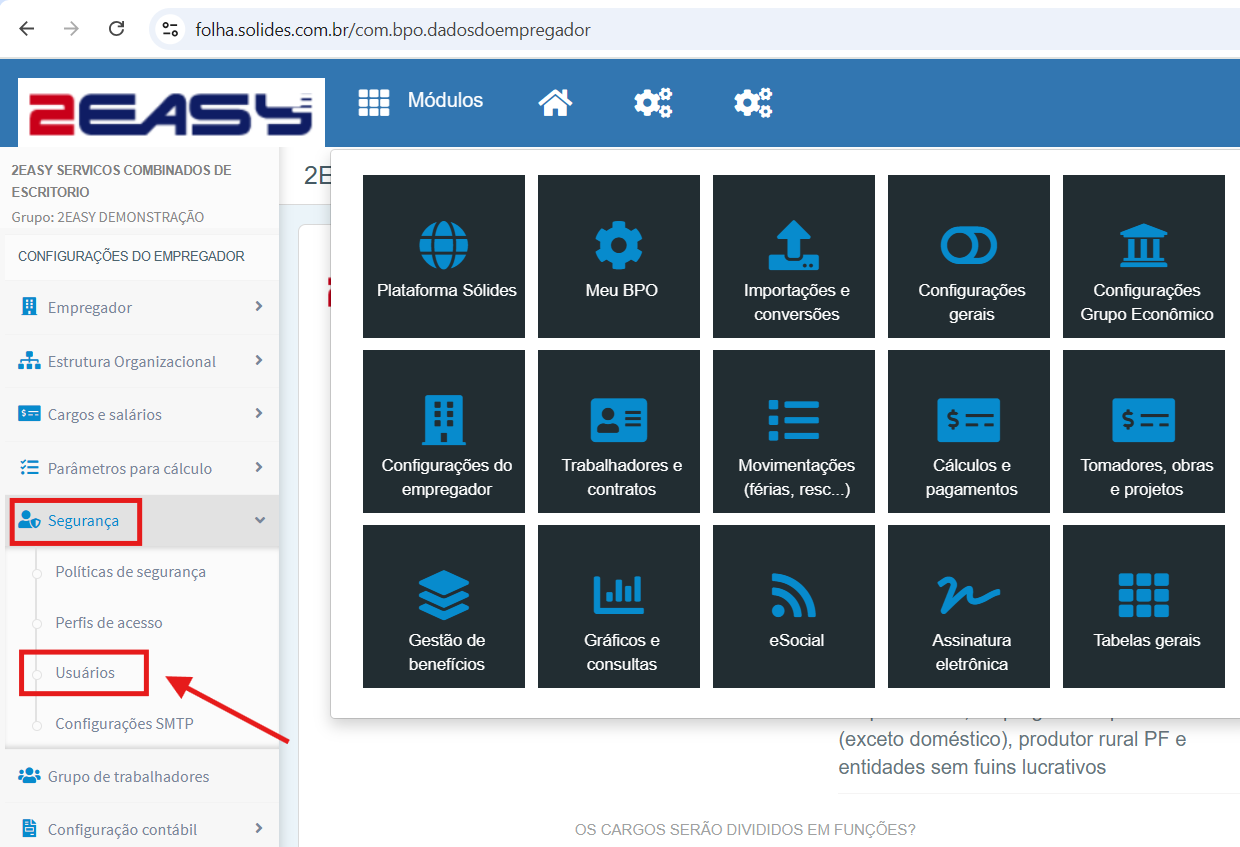Click the Módulos label in top bar
The height and width of the screenshot is (847, 1240).
(x=445, y=100)
